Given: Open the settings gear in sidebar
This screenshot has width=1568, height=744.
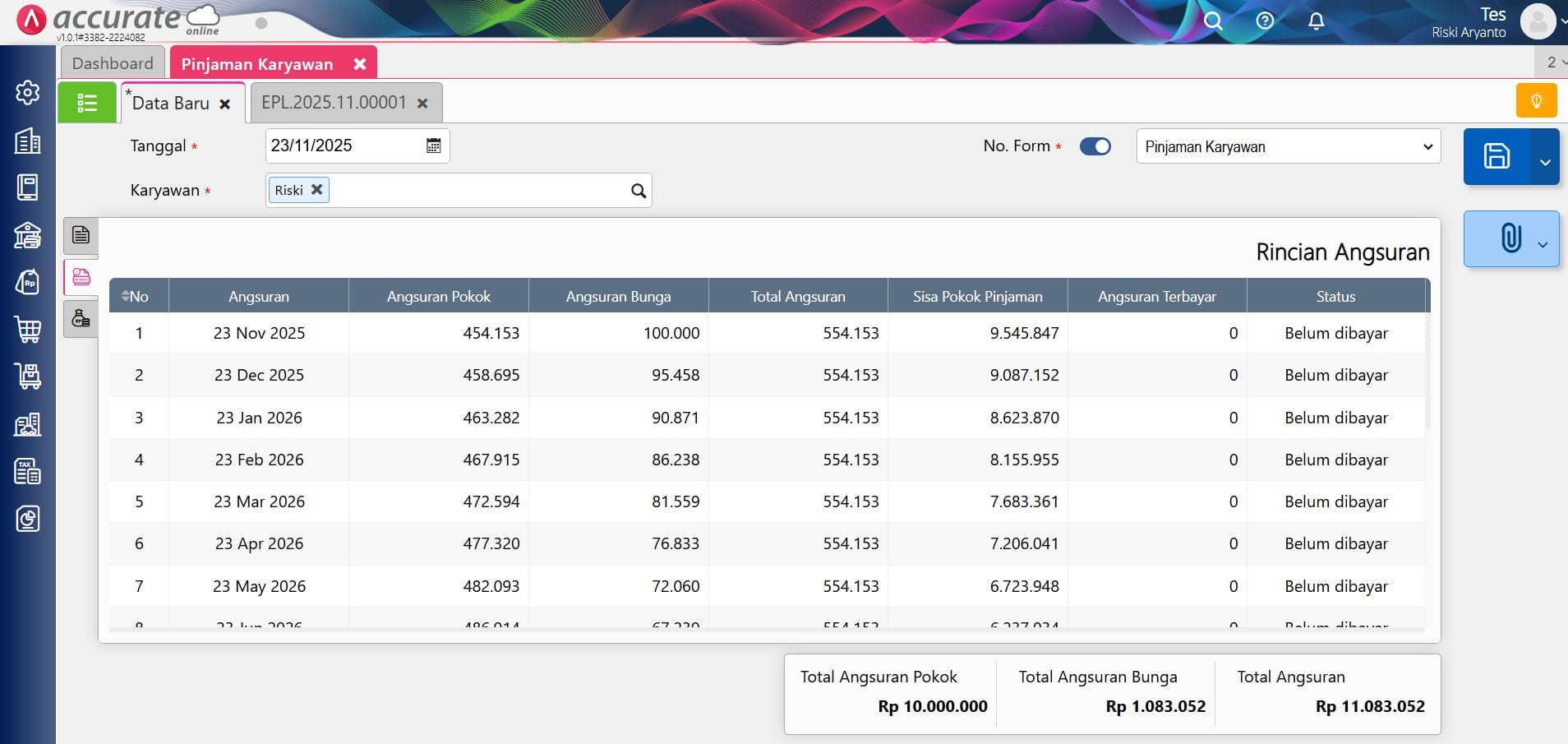Looking at the screenshot, I should click(27, 93).
